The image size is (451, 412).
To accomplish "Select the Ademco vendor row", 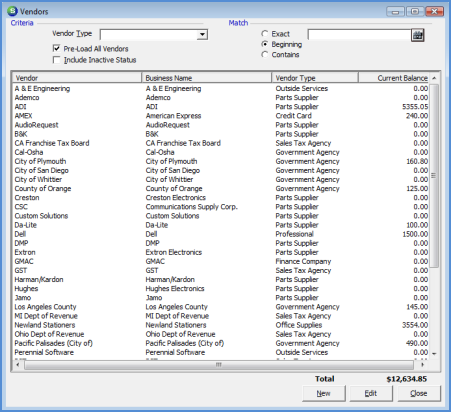I will (x=221, y=98).
